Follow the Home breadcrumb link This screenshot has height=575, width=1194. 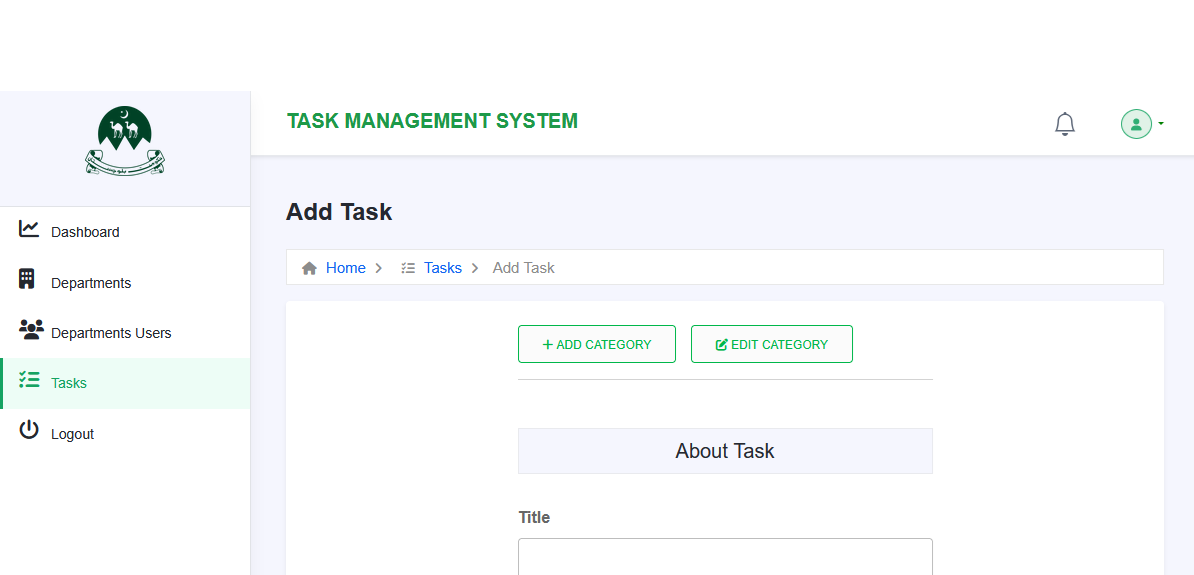pyautogui.click(x=345, y=268)
